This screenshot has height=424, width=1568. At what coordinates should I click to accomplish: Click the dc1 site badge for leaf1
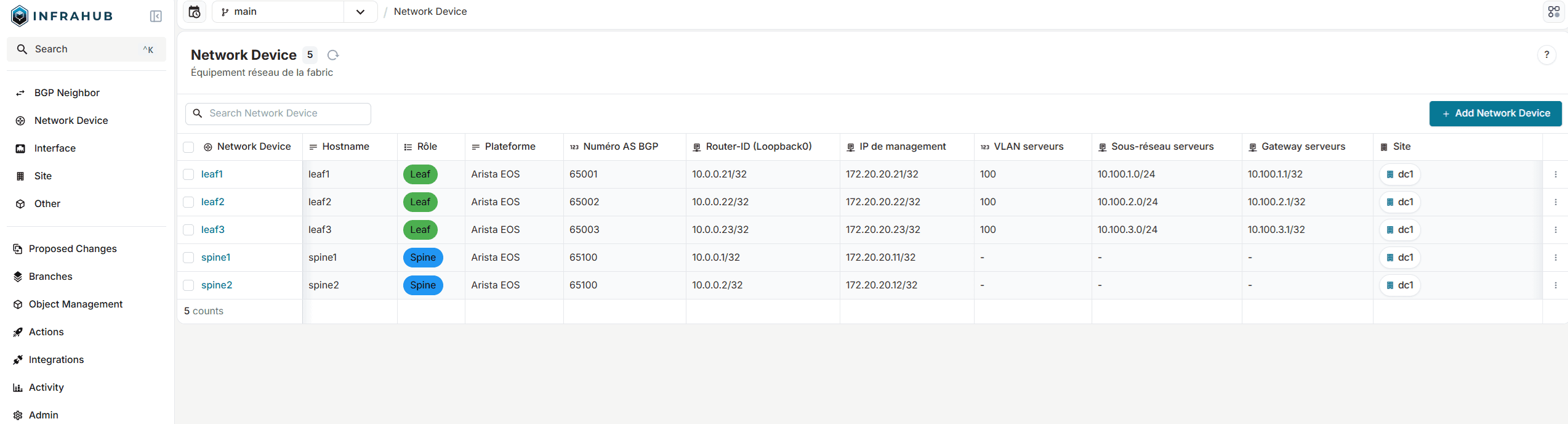click(1400, 174)
